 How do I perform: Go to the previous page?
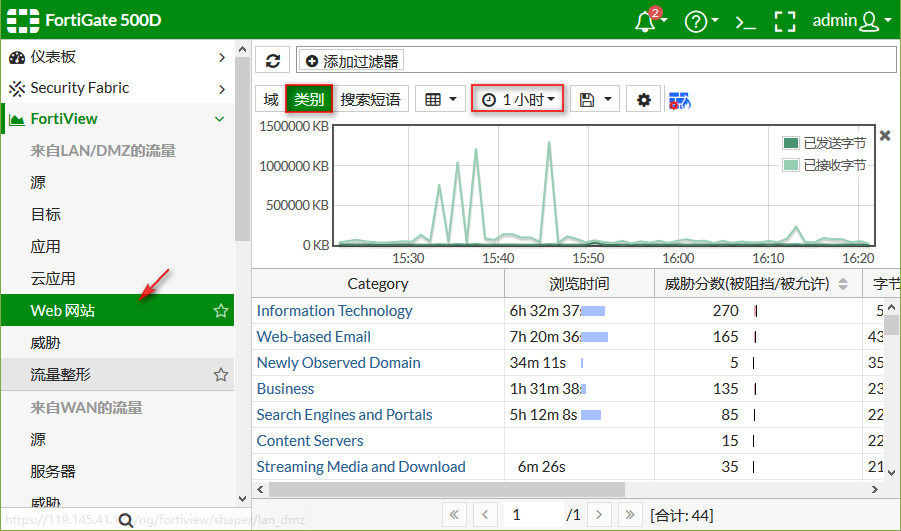pyautogui.click(x=485, y=514)
